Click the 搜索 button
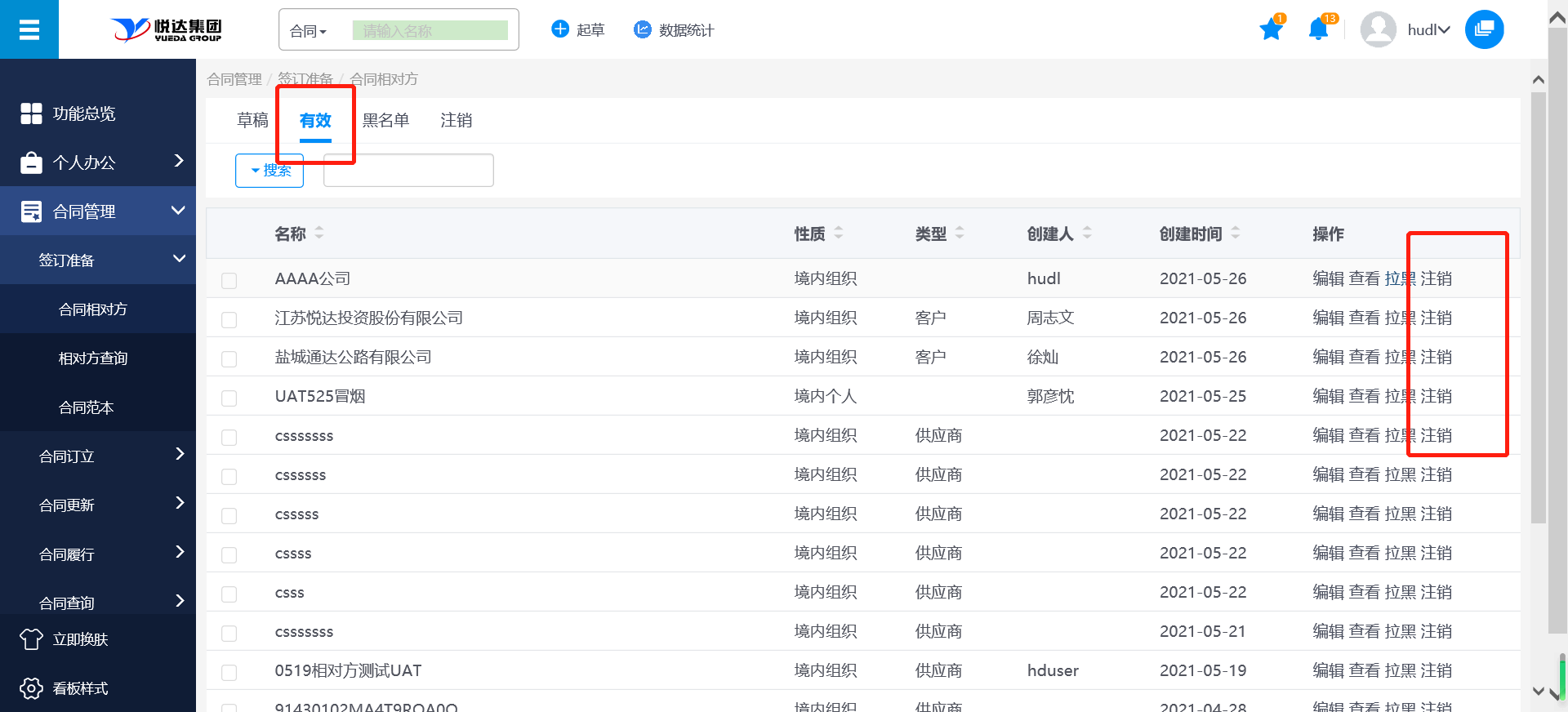This screenshot has height=712, width=1568. (269, 171)
